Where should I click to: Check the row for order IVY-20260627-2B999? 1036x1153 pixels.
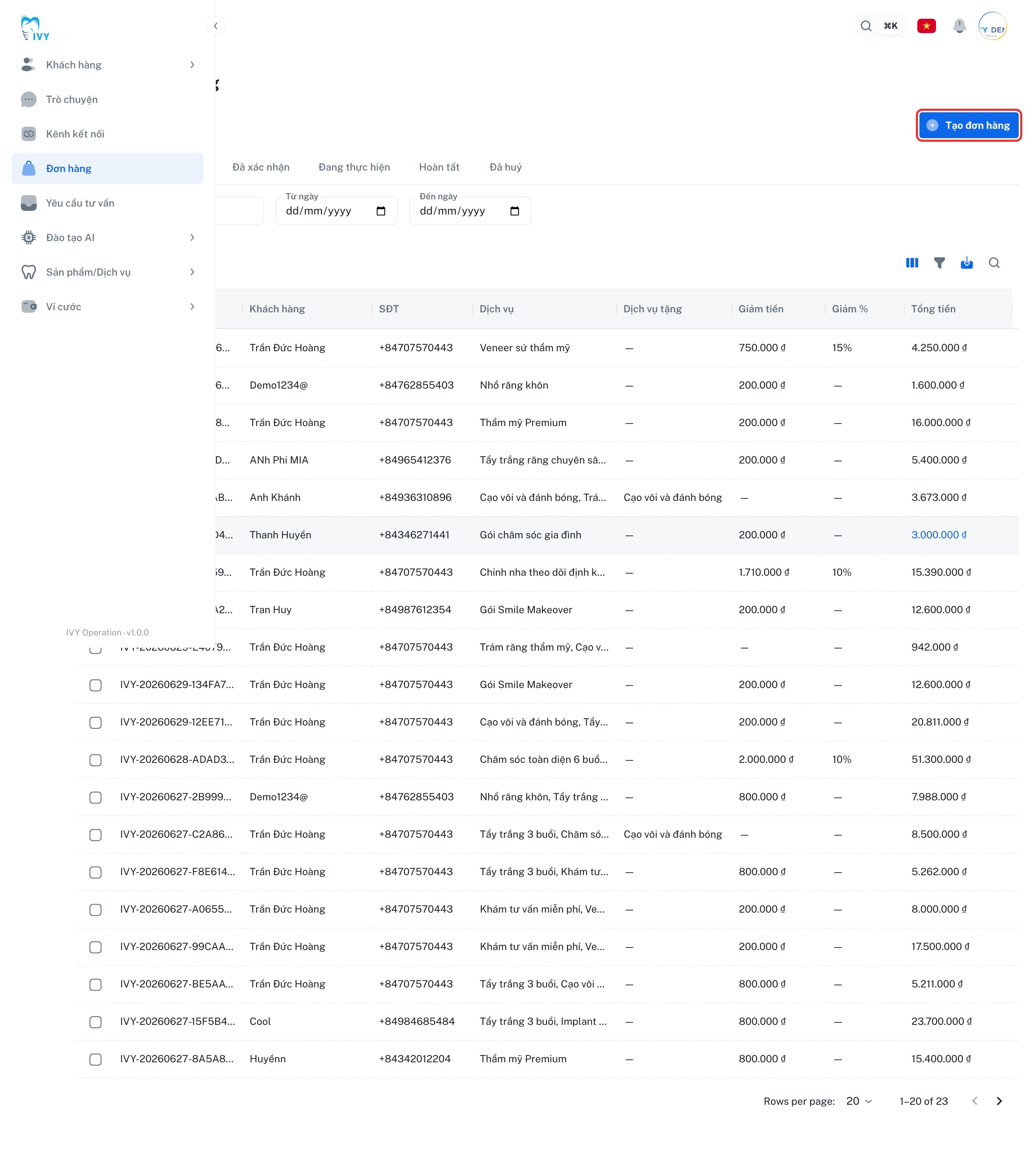96,797
